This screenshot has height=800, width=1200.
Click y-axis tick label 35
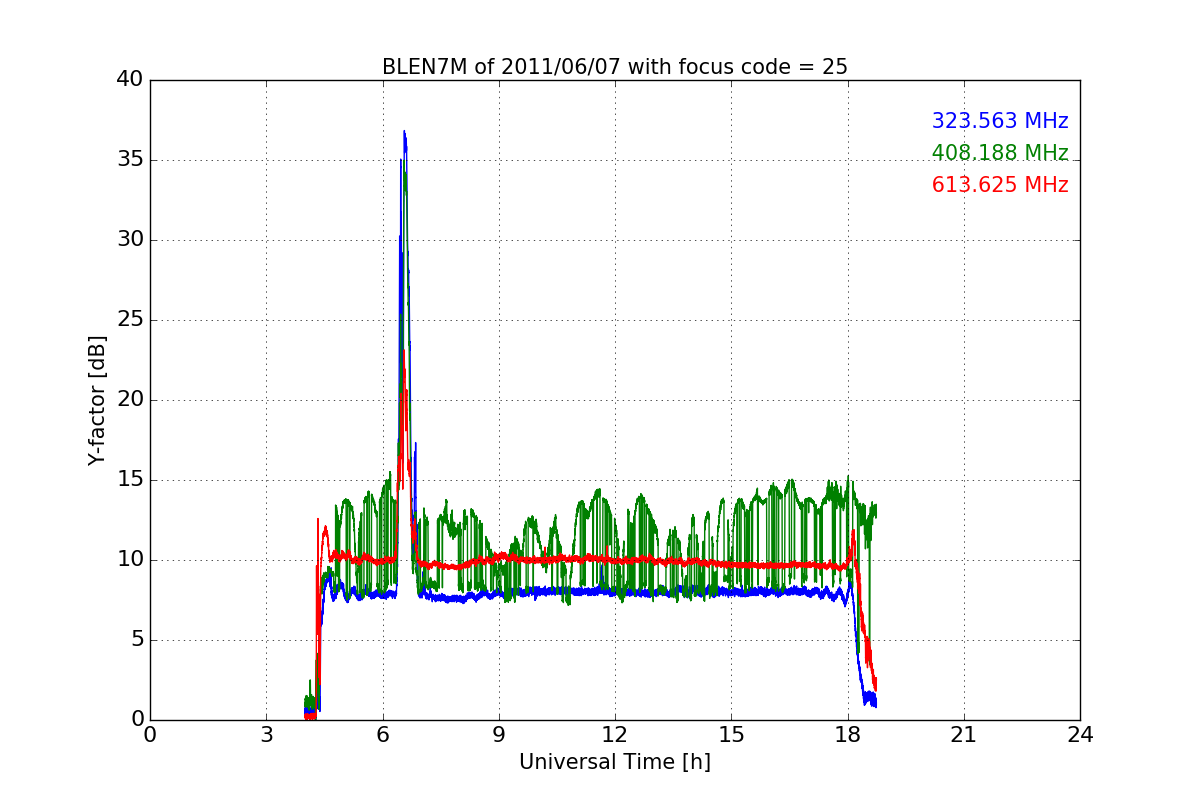coord(130,160)
